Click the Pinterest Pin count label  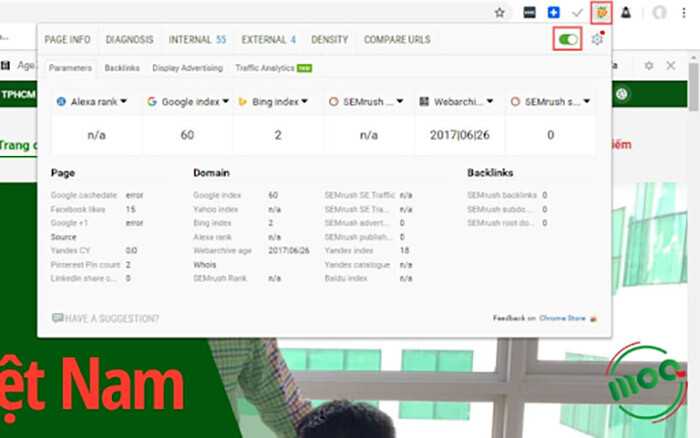coord(85,265)
